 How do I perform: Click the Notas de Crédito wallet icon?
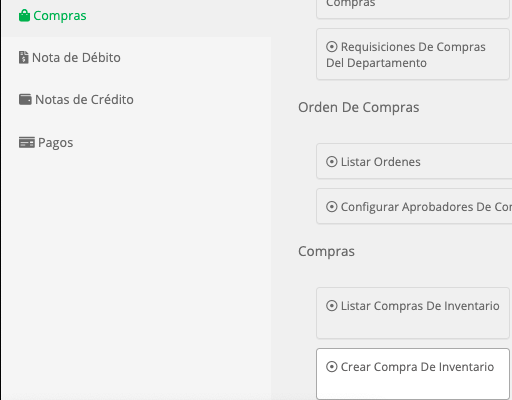(x=25, y=99)
